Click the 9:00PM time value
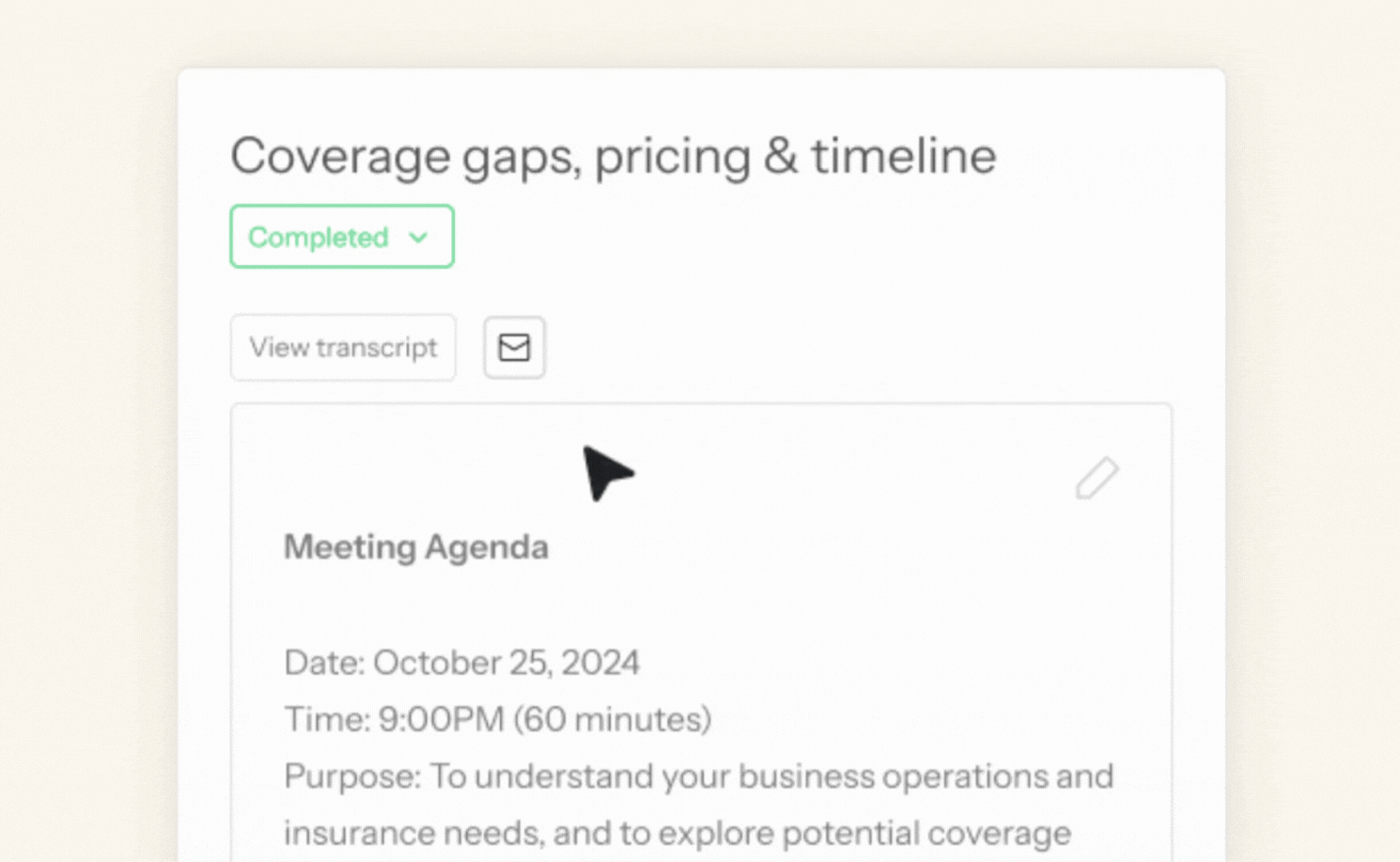Screen dimensions: 1400x862 coord(442,720)
